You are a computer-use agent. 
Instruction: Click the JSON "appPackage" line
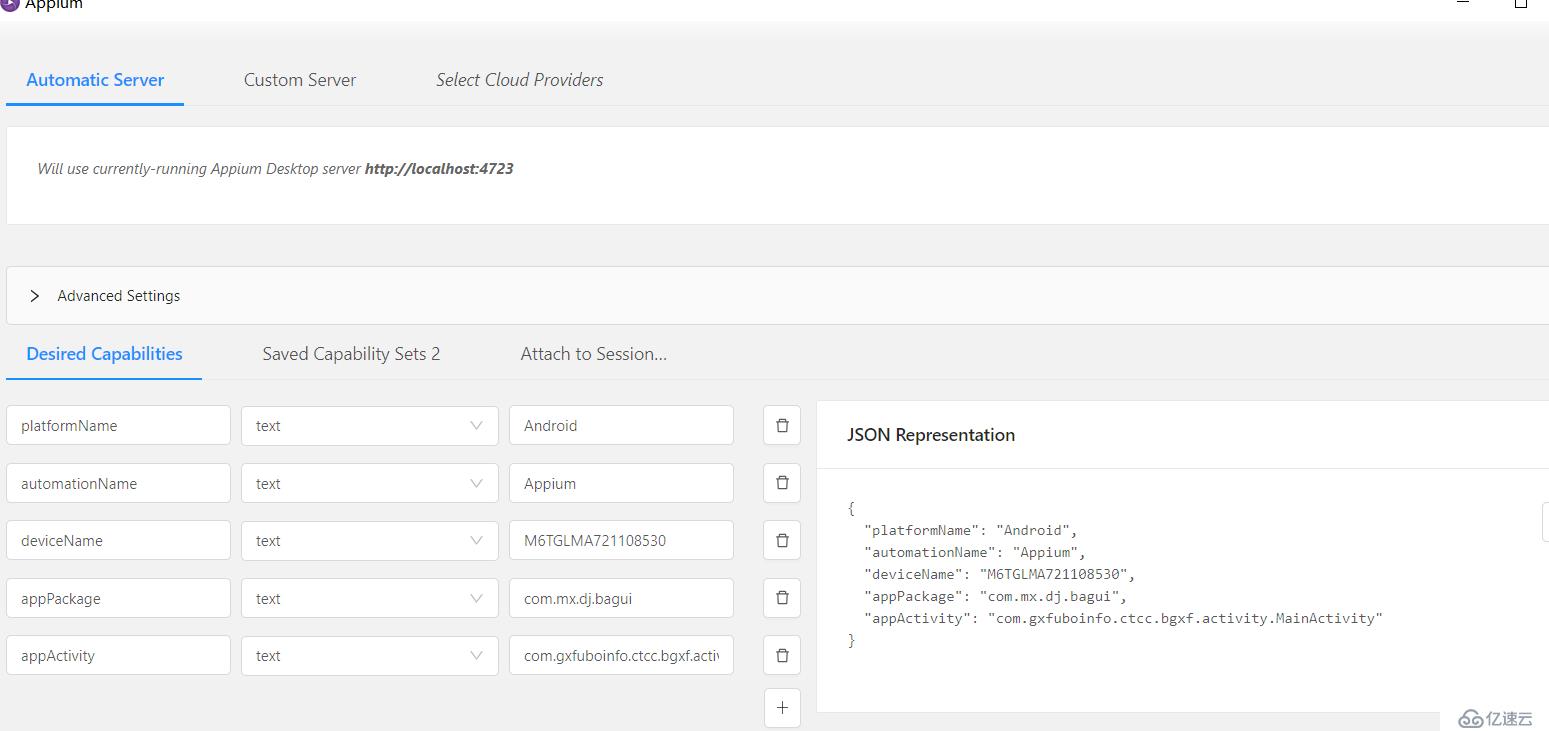pos(996,596)
